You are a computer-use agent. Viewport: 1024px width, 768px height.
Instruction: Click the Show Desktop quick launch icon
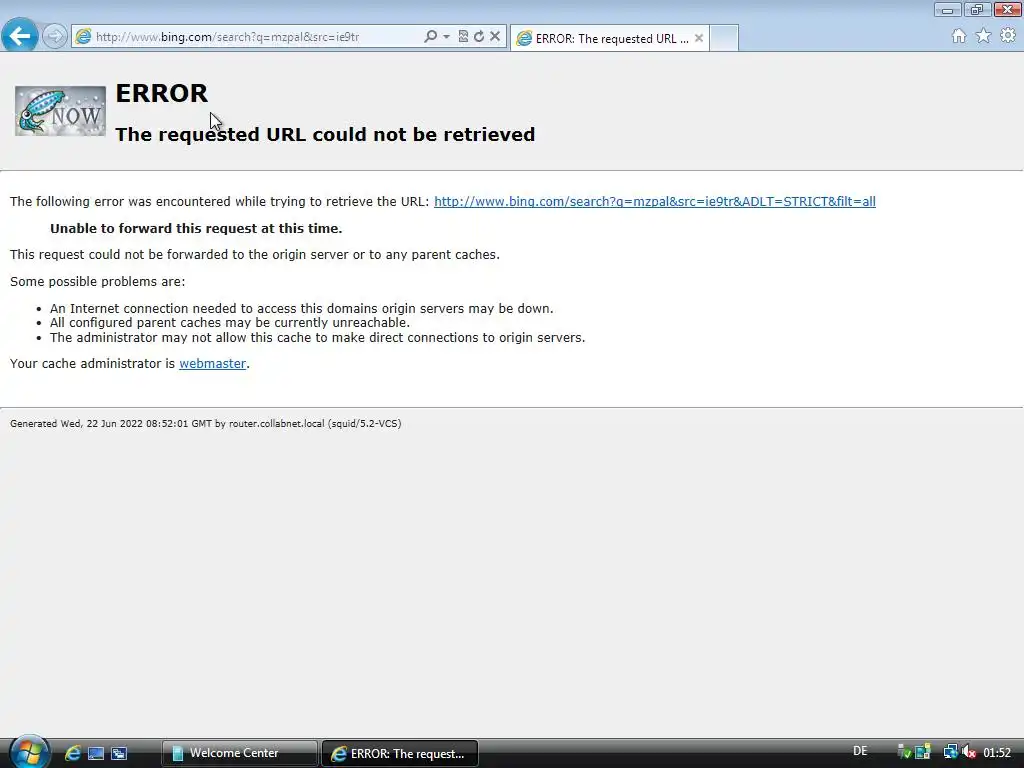click(x=96, y=753)
